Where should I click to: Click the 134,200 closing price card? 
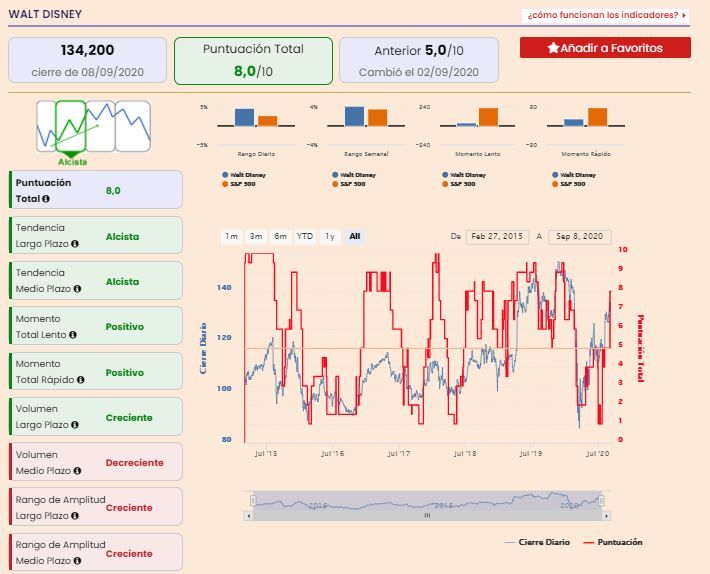pos(87,60)
